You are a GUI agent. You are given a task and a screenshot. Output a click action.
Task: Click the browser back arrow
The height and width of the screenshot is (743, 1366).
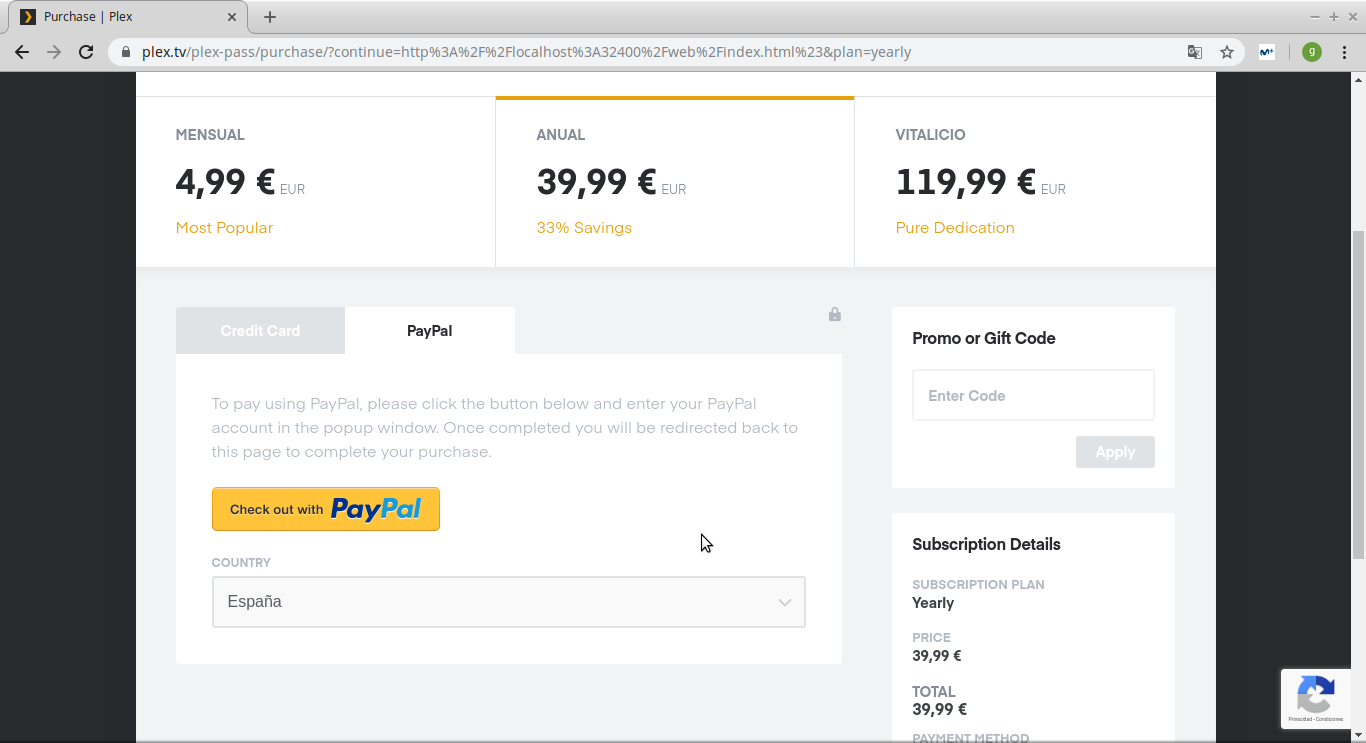point(22,52)
